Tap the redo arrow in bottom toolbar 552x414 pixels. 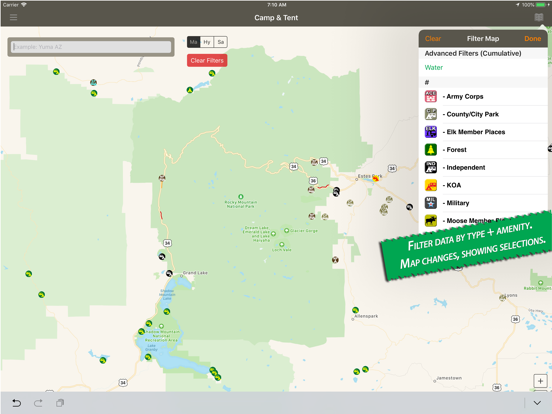38,403
